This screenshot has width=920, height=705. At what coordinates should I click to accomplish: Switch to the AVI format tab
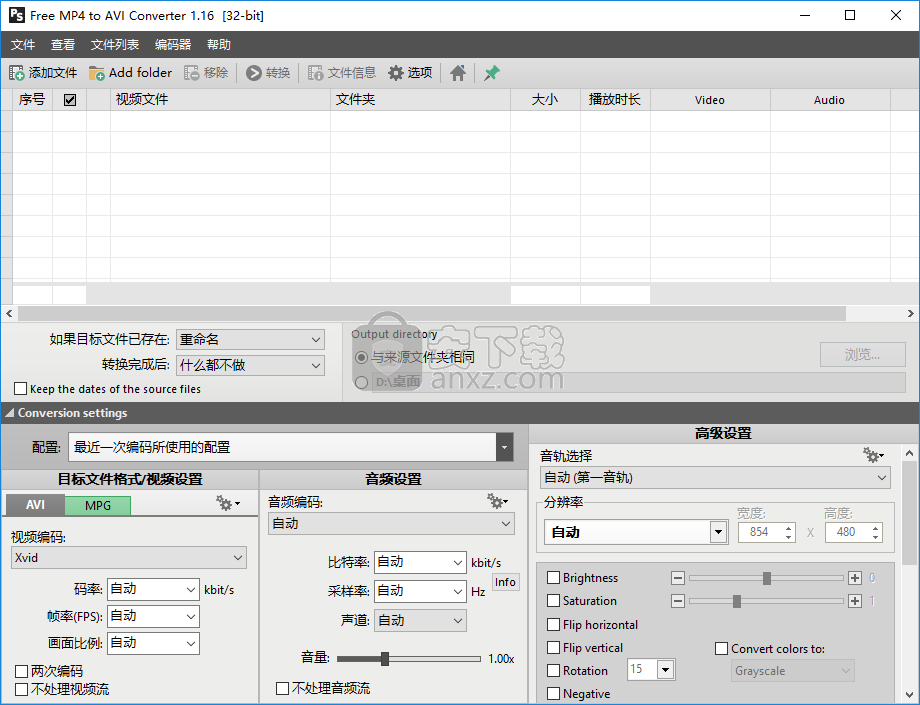click(35, 505)
